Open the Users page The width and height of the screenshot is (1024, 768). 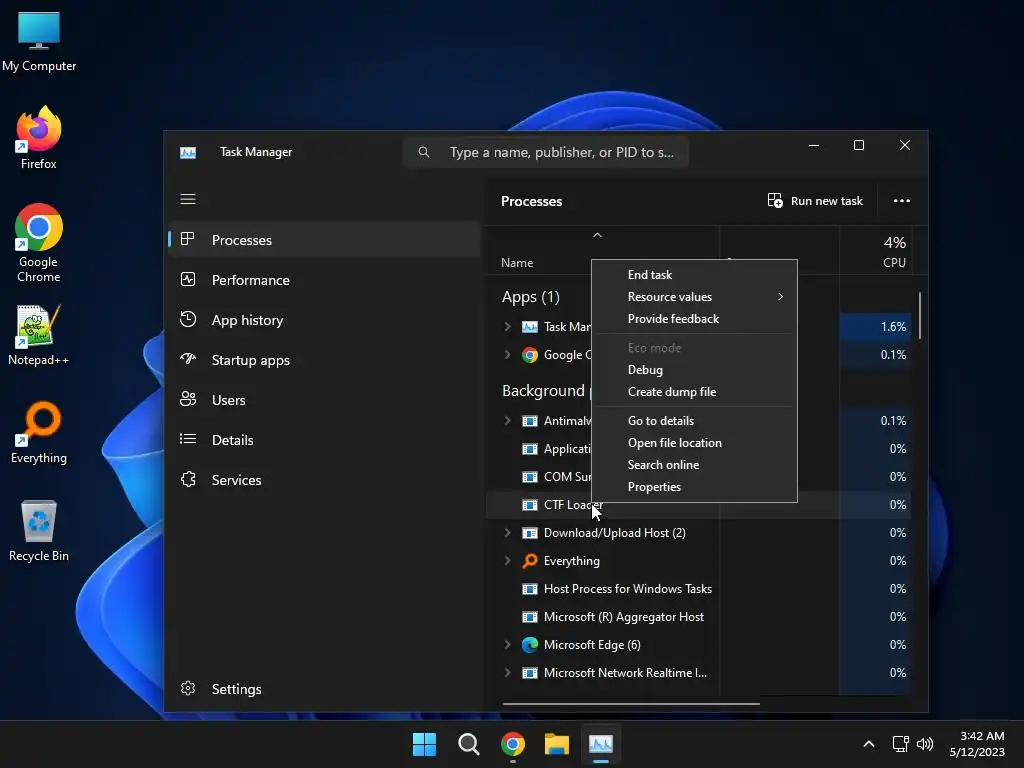(229, 400)
